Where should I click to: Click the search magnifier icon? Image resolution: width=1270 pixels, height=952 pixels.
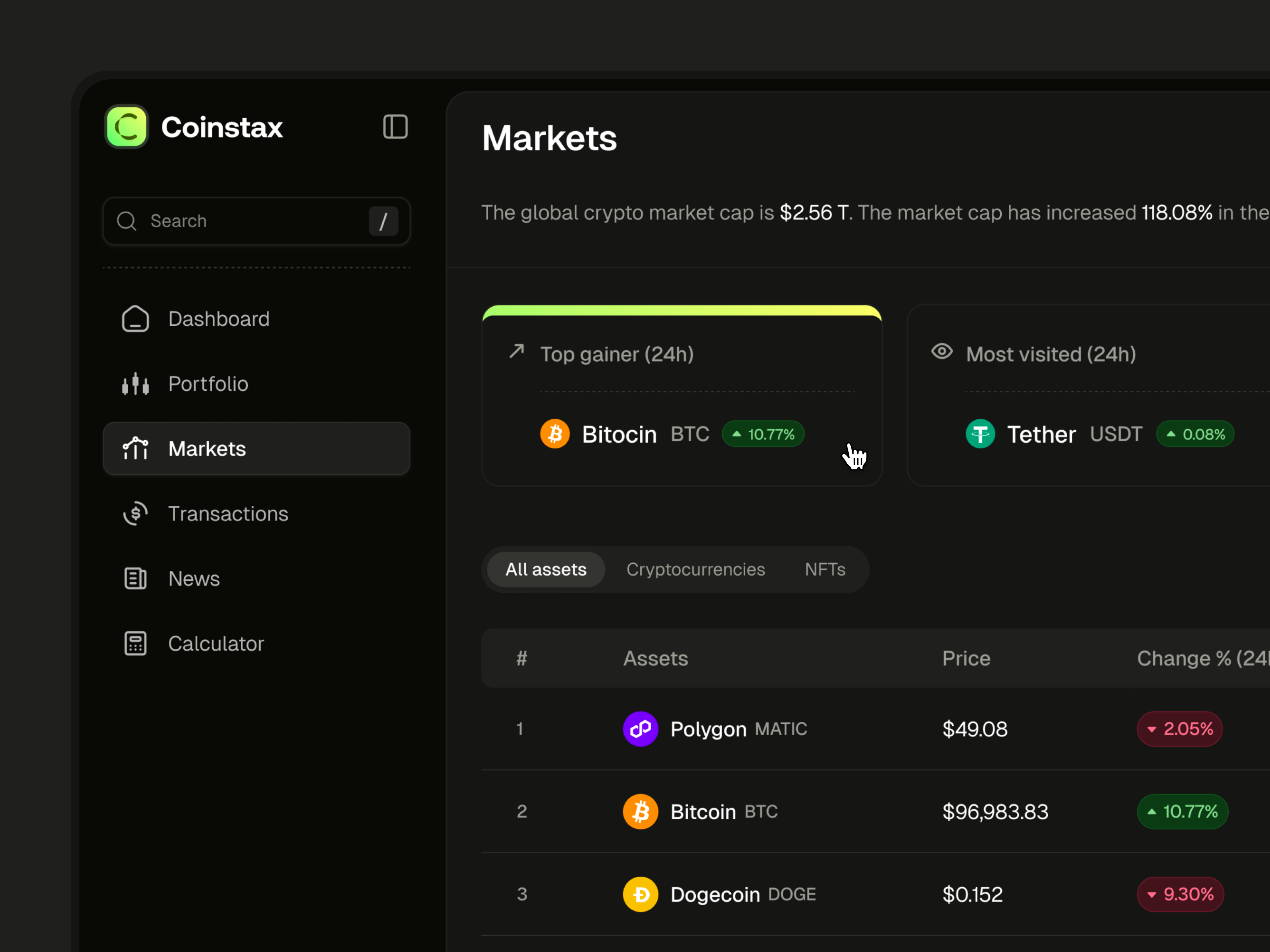pyautogui.click(x=126, y=221)
